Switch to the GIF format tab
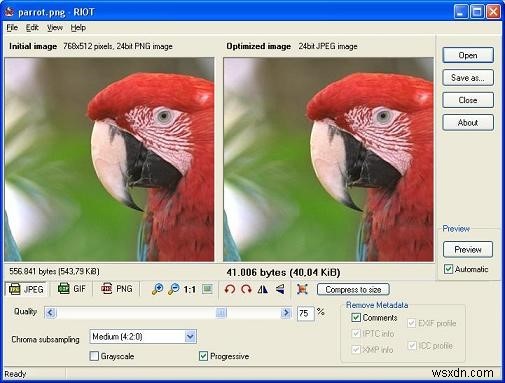 [72, 288]
